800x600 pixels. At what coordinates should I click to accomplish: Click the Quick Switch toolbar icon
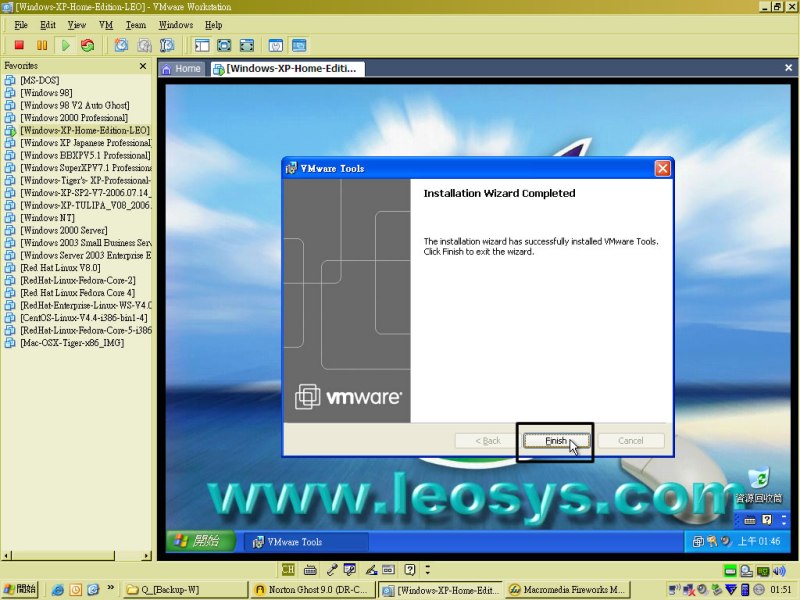[224, 45]
